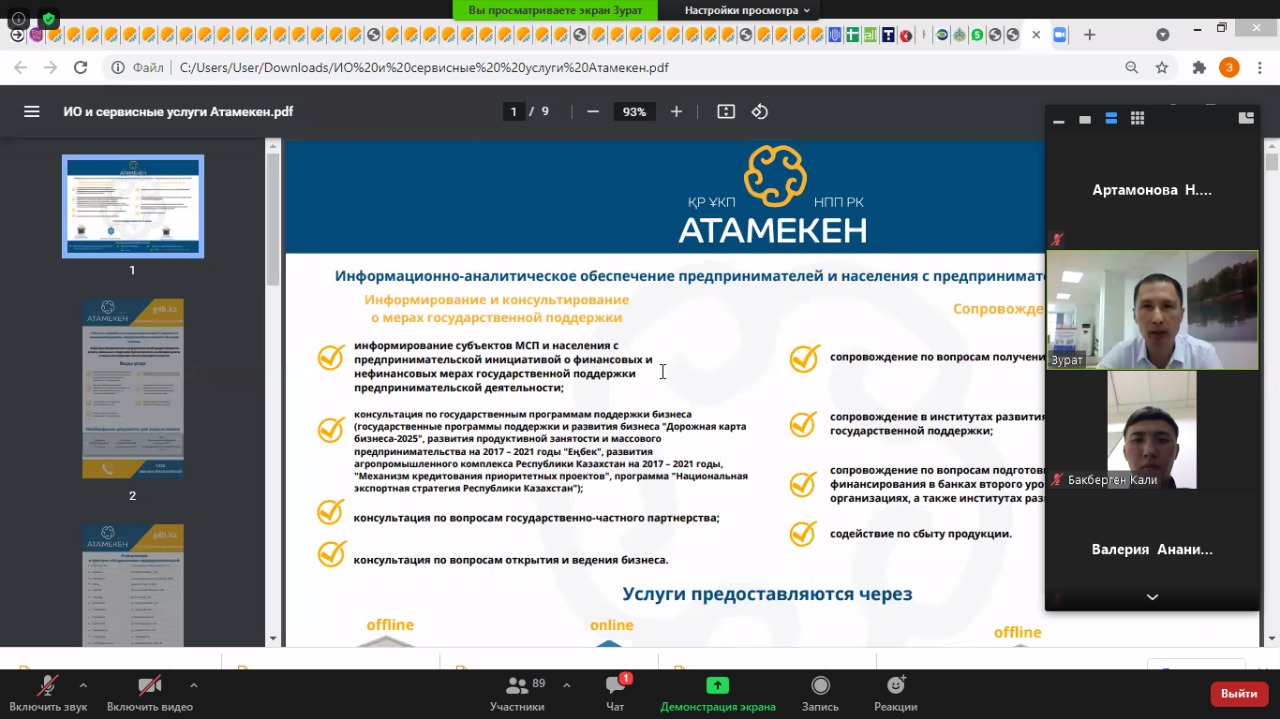Start recording the Zoom meeting
The height and width of the screenshot is (719, 1280).
click(x=820, y=692)
